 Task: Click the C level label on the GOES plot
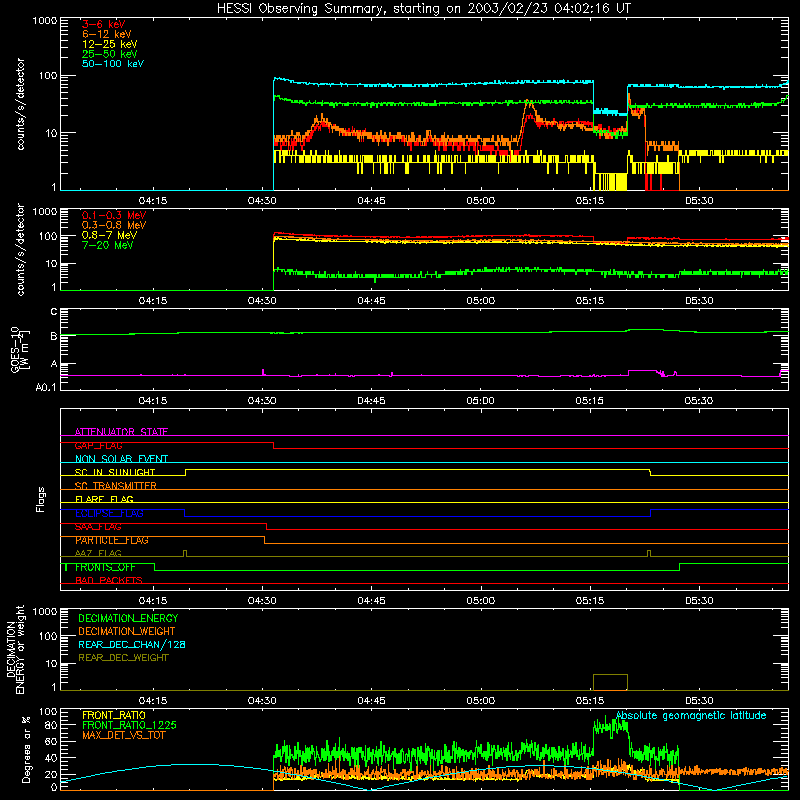point(54,311)
